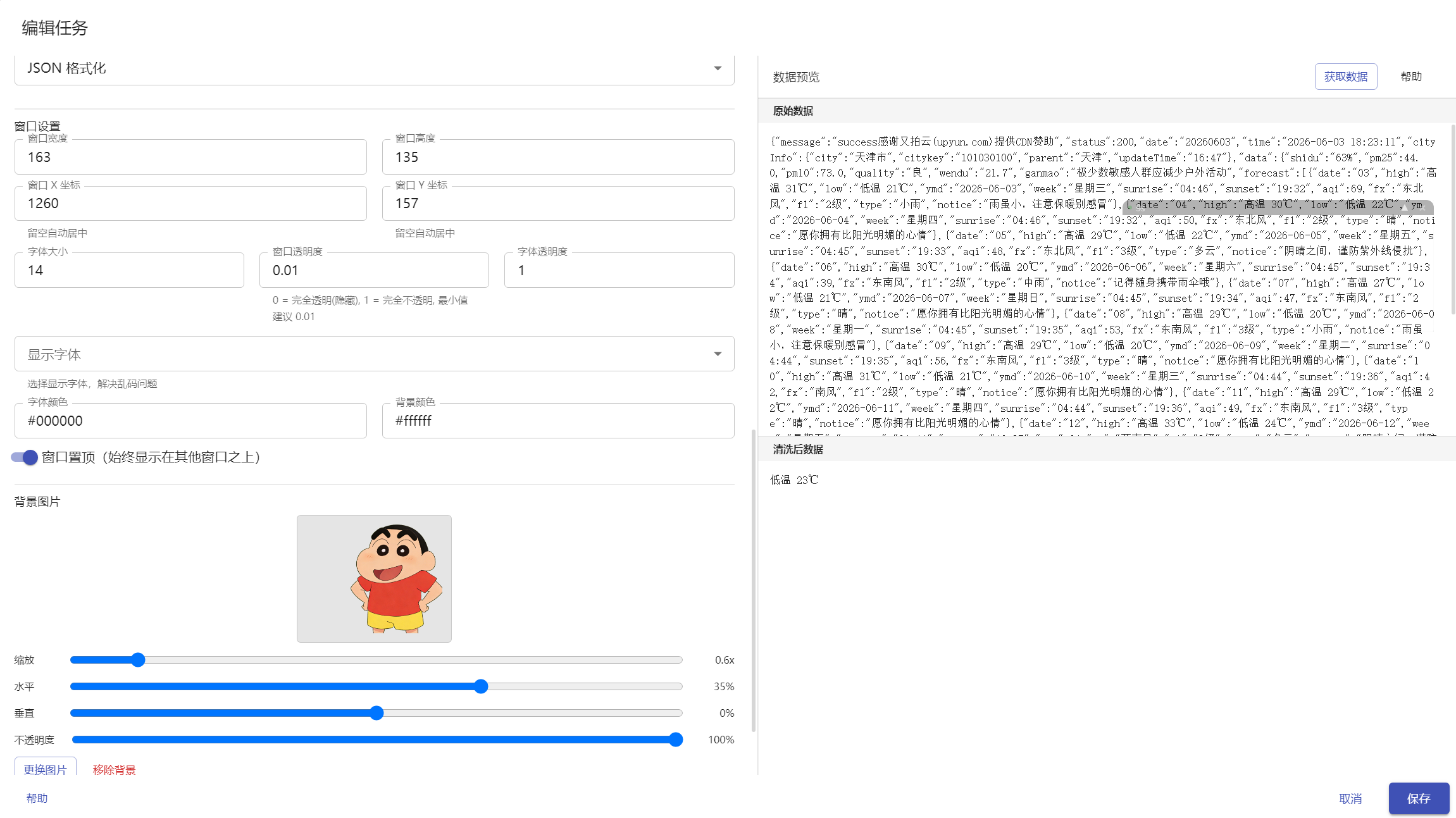Focus the 窗口宽度 input field

[x=190, y=157]
